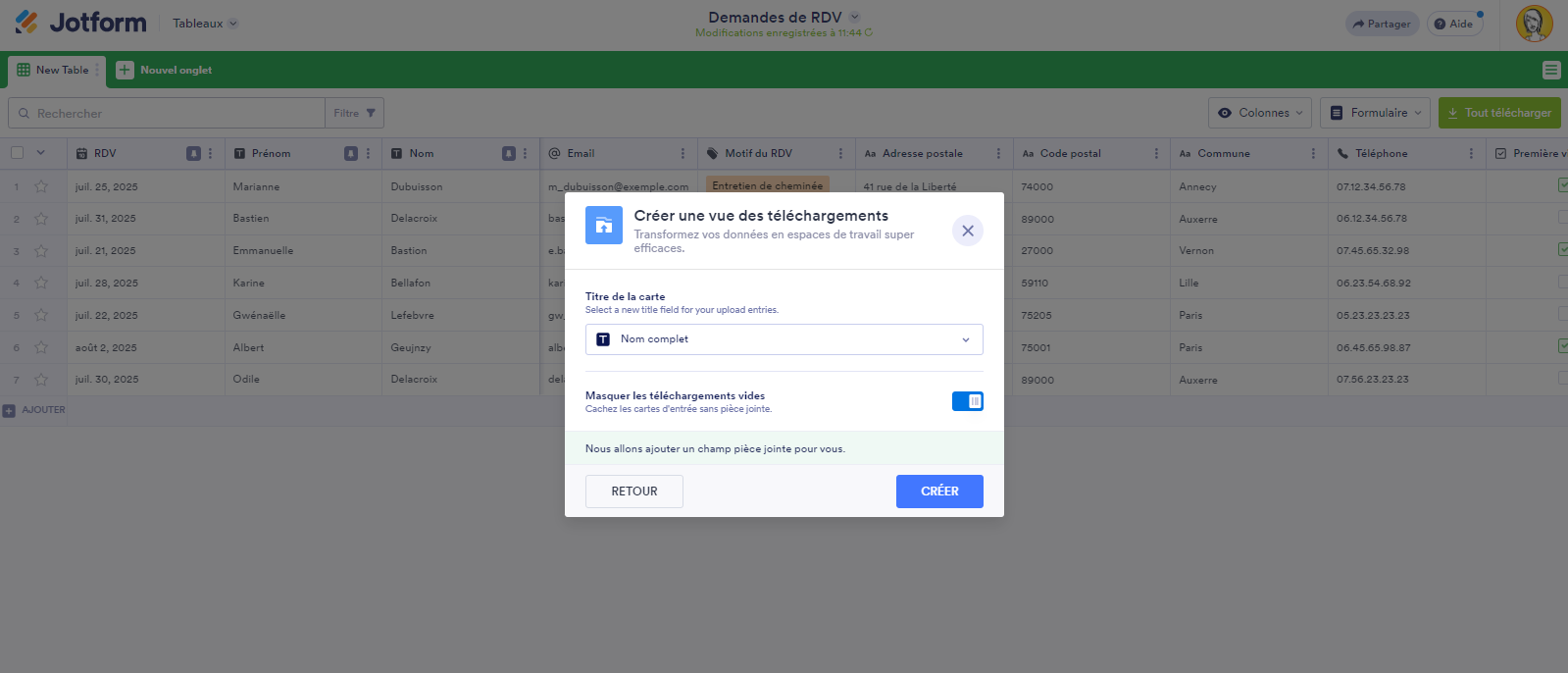Image resolution: width=1568 pixels, height=673 pixels.
Task: Click AJOUTER to add a row
Action: click(x=34, y=410)
